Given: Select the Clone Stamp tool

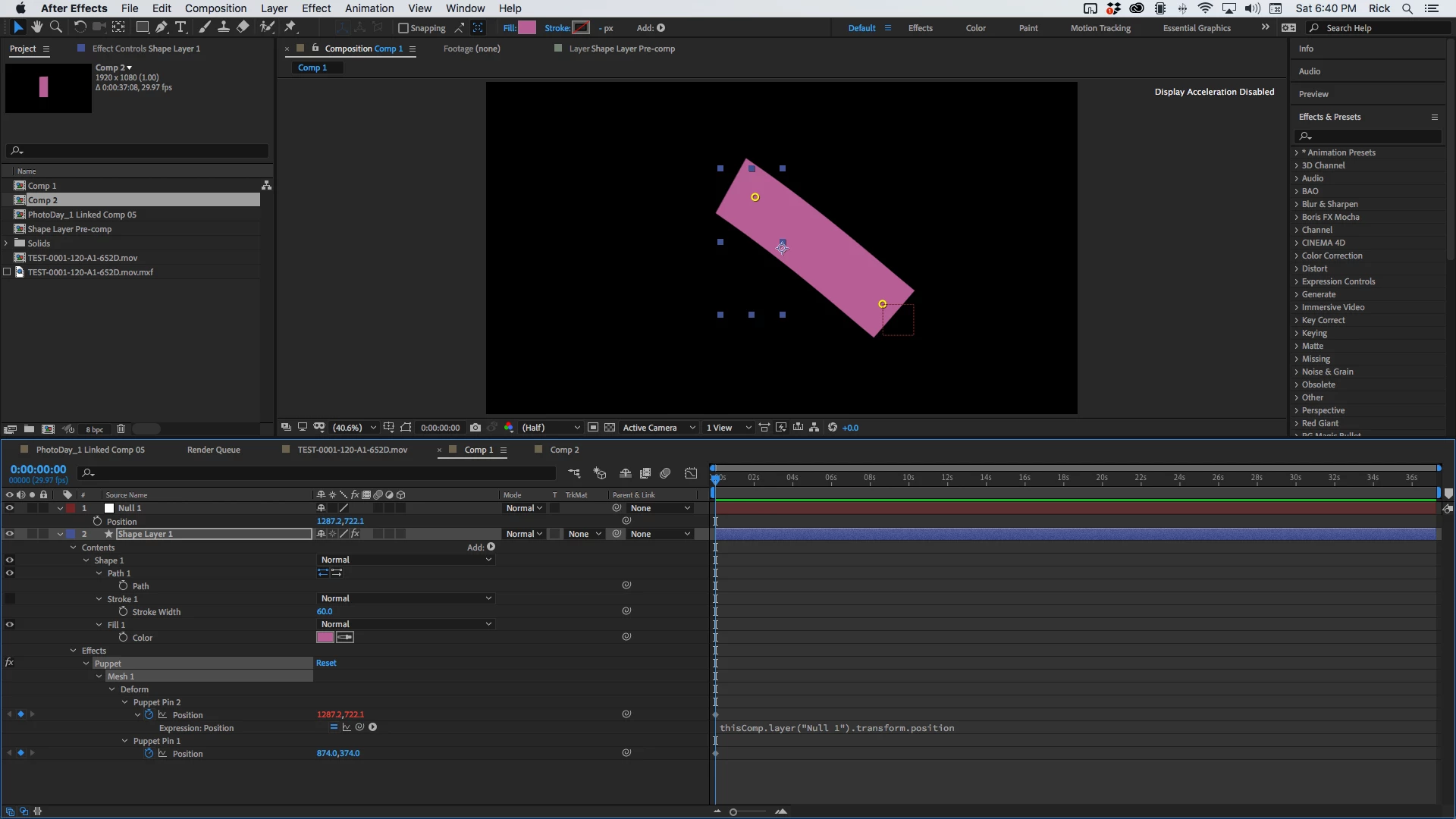Looking at the screenshot, I should (x=224, y=27).
